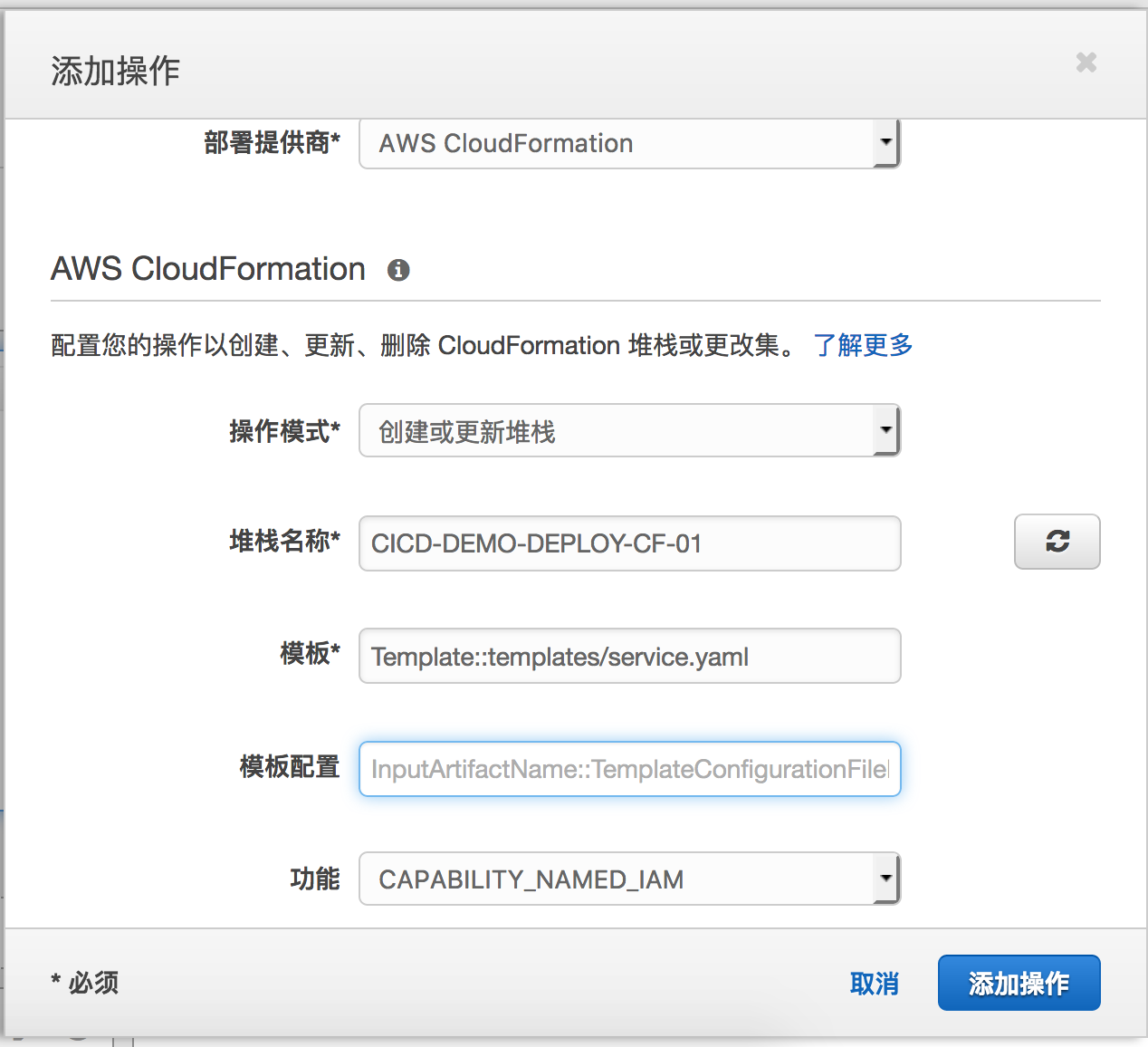Screen dimensions: 1148x1047
Task: Follow the 了解更多 link
Action: coord(863,345)
